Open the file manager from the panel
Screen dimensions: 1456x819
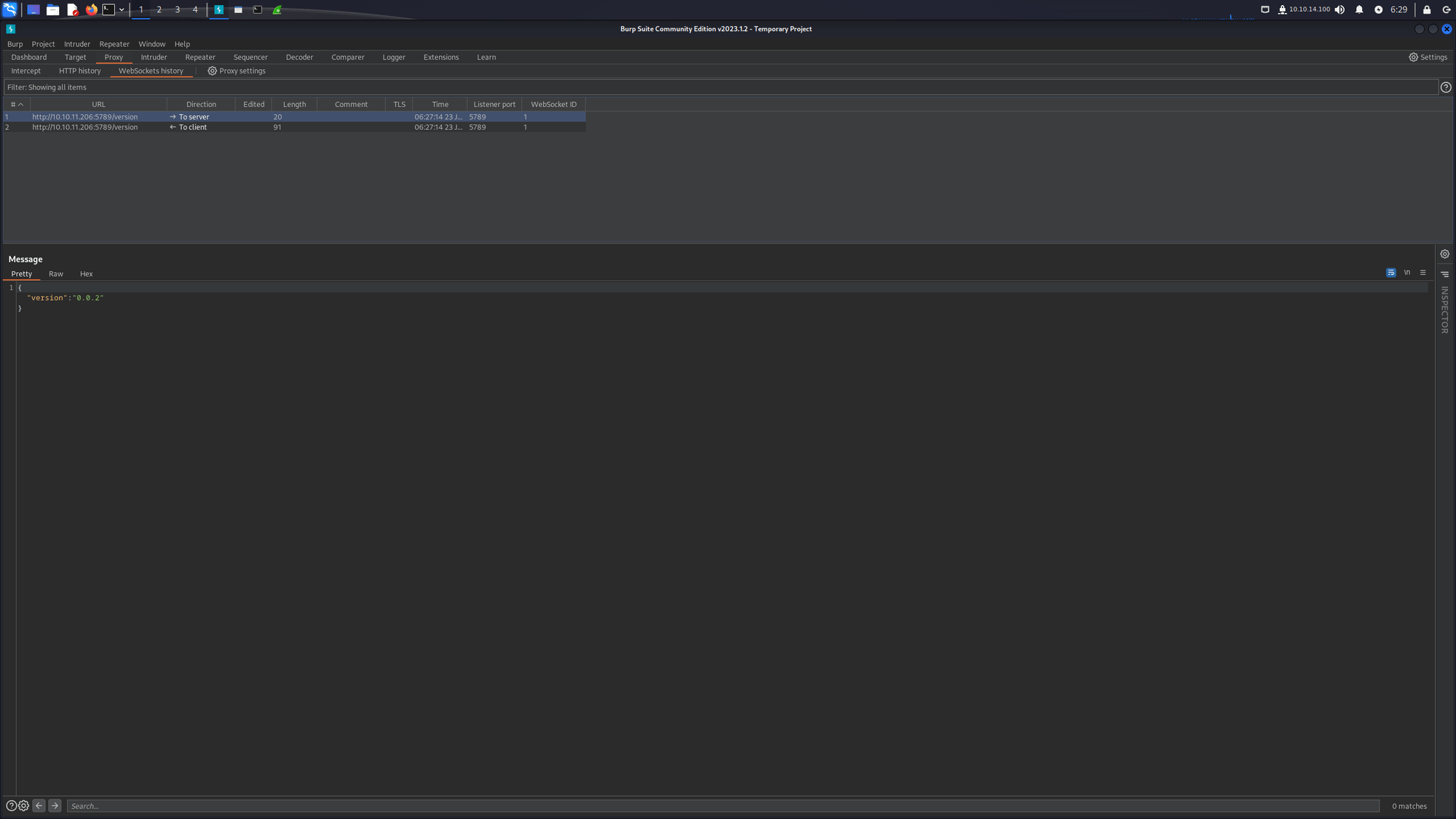52,9
